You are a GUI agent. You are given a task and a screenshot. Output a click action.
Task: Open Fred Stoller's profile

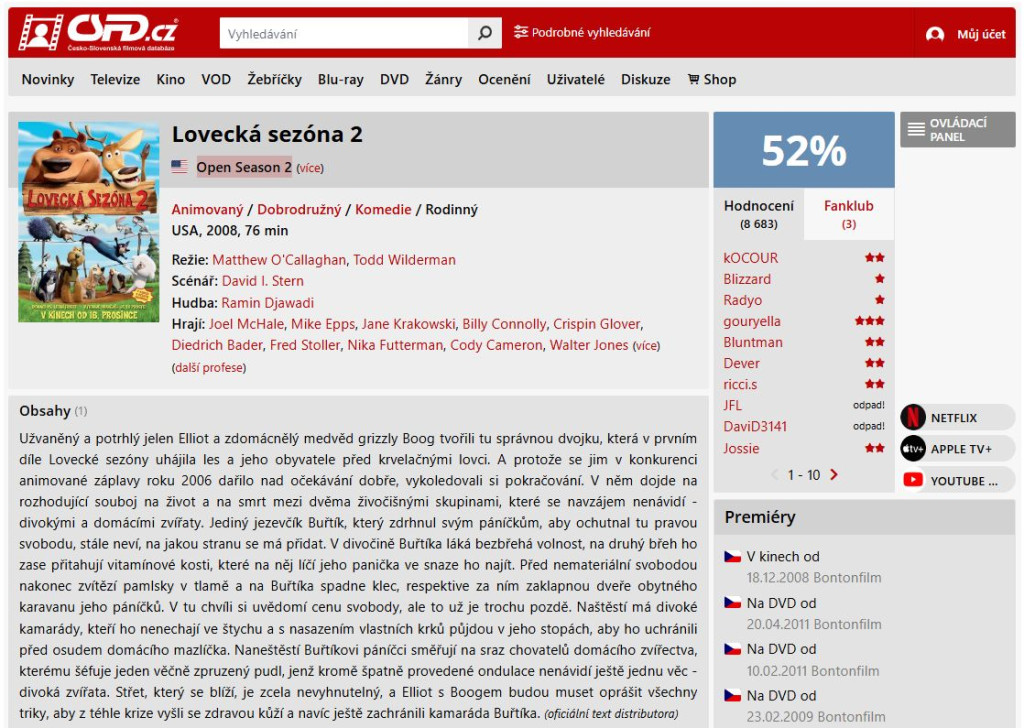tap(304, 345)
